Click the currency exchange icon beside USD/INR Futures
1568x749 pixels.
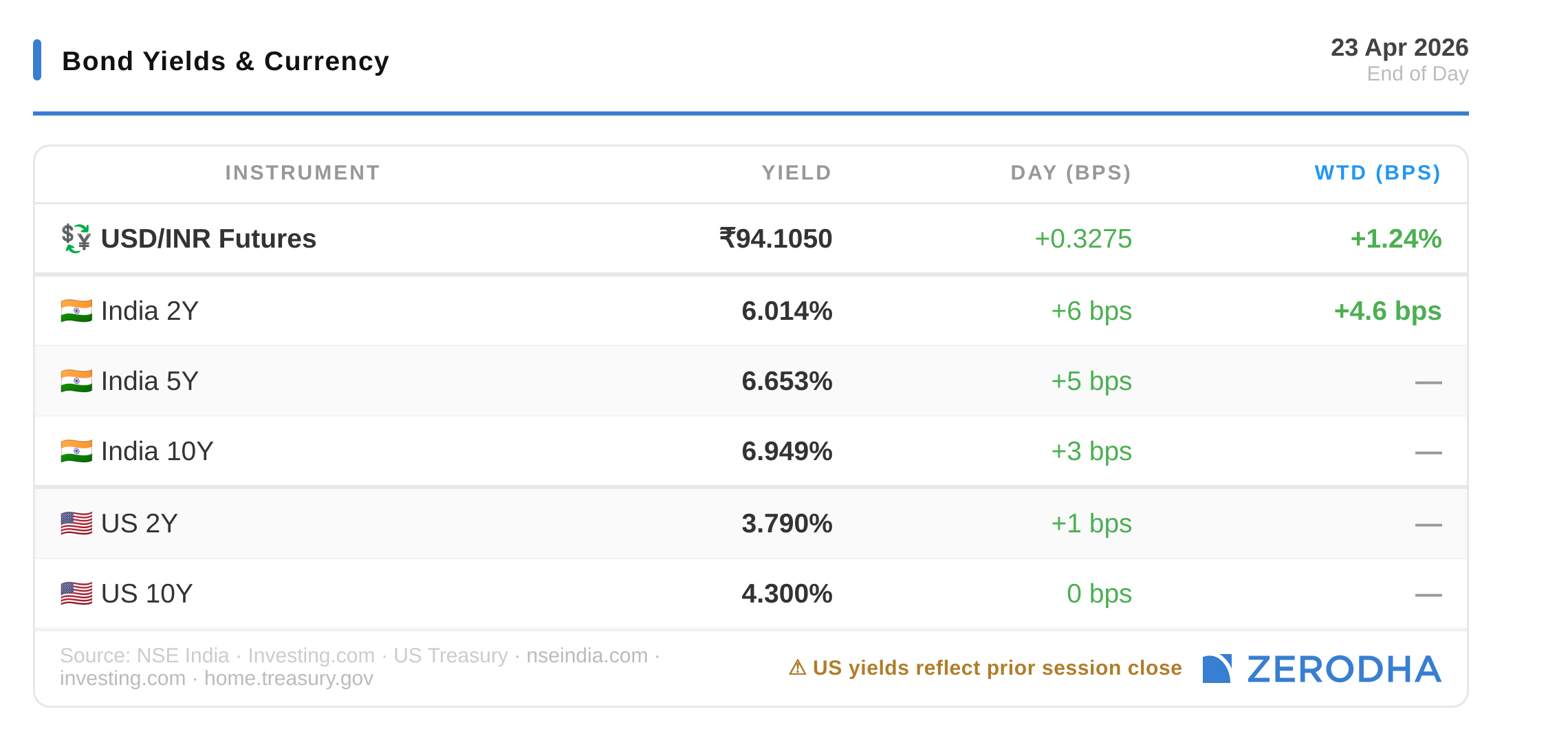point(76,239)
